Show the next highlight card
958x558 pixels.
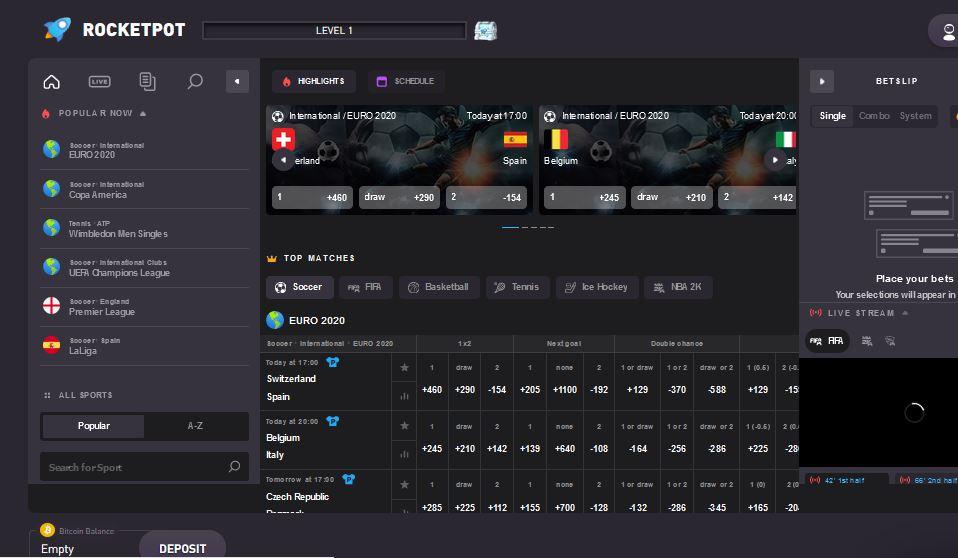(x=775, y=160)
